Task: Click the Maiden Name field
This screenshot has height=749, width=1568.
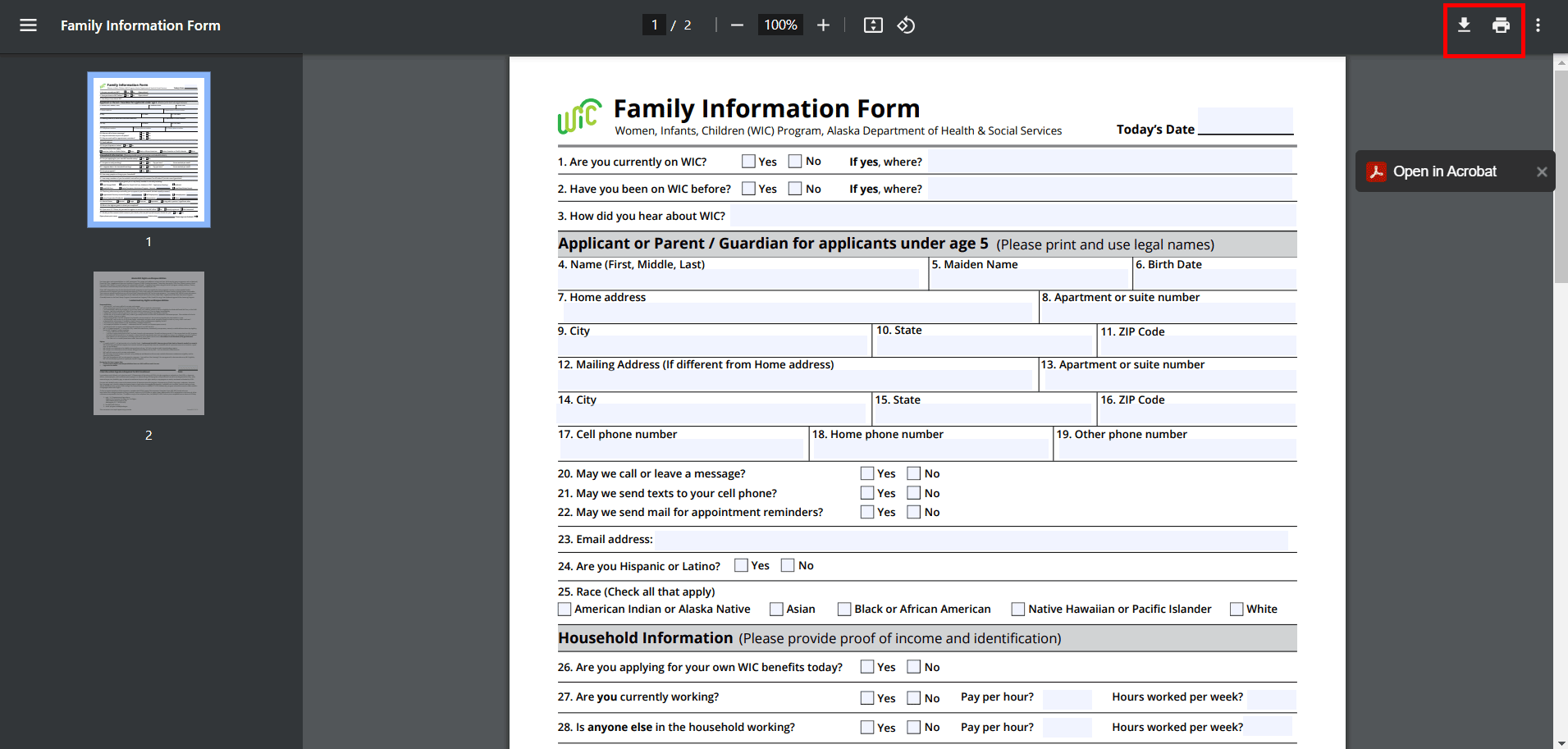Action: pyautogui.click(x=1031, y=280)
